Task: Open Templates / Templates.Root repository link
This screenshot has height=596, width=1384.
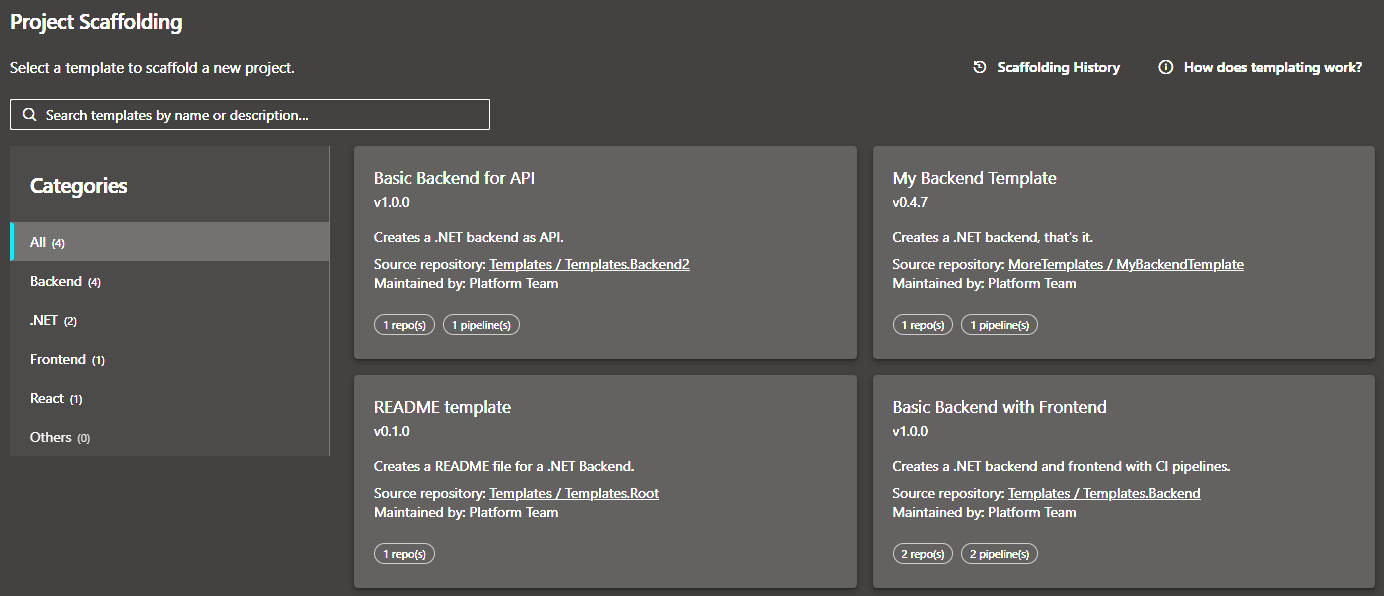Action: (x=574, y=493)
